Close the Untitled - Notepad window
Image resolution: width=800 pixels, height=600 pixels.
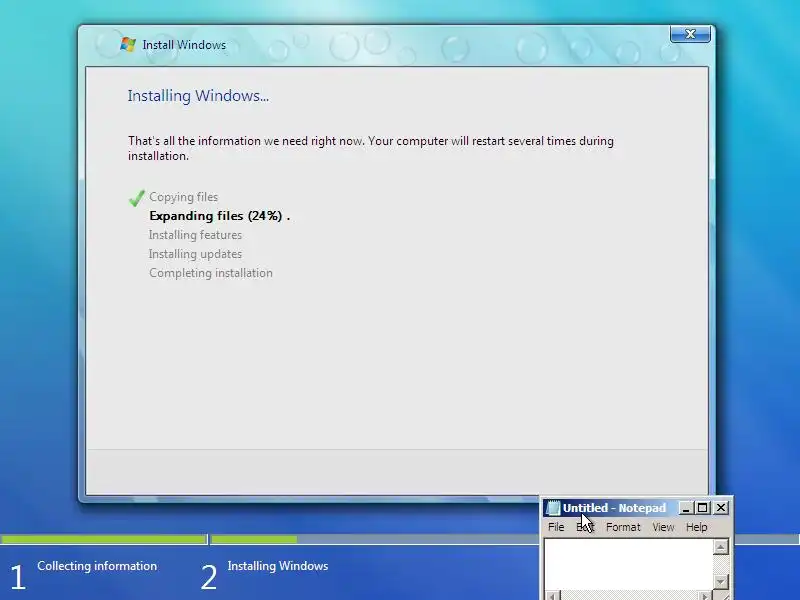[720, 508]
